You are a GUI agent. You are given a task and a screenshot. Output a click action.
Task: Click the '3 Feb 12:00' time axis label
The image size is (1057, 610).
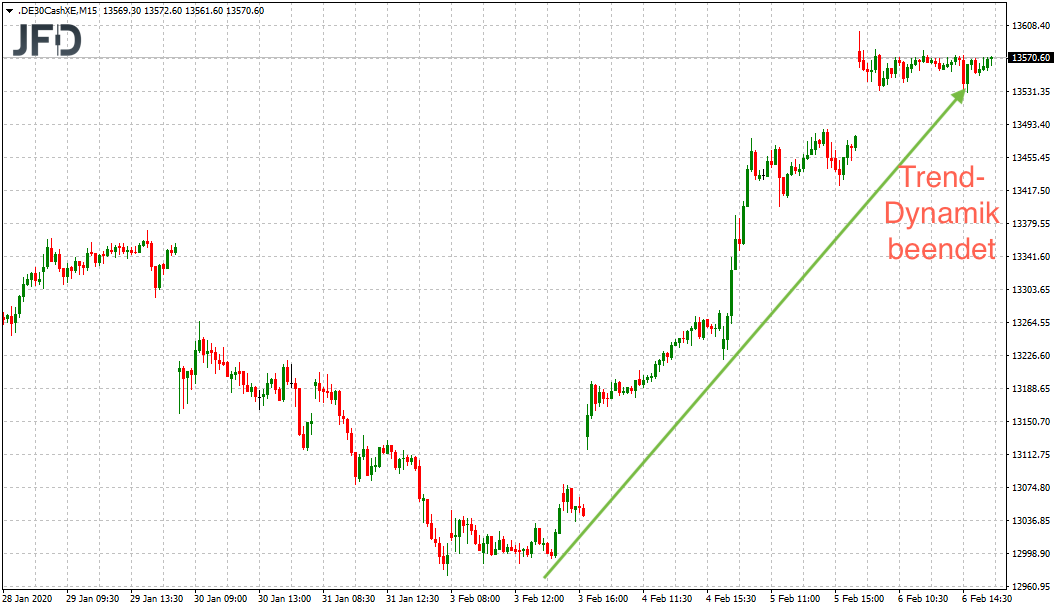(536, 599)
